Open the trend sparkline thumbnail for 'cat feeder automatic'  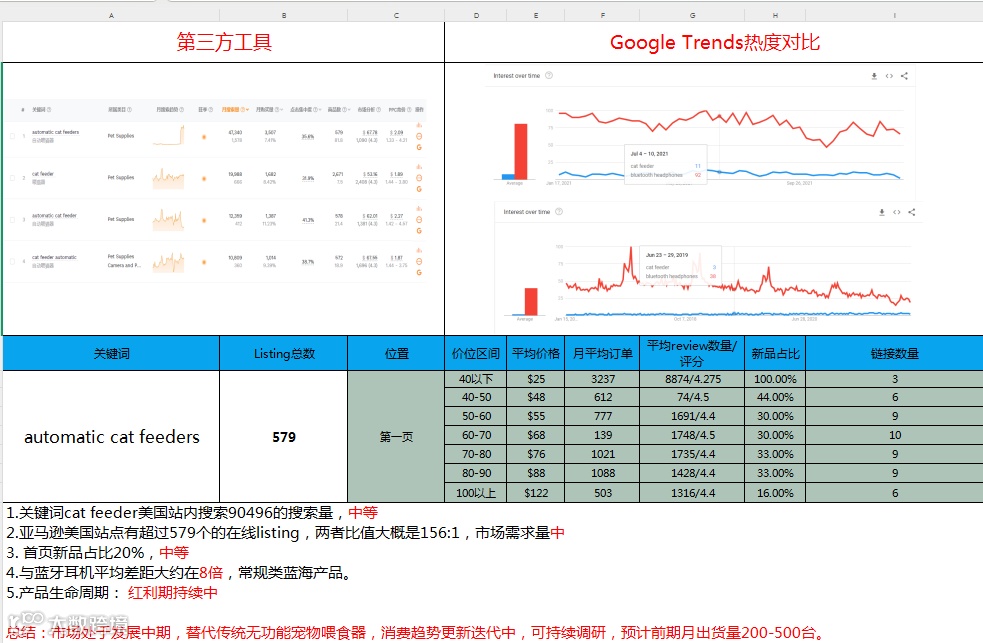[x=169, y=262]
